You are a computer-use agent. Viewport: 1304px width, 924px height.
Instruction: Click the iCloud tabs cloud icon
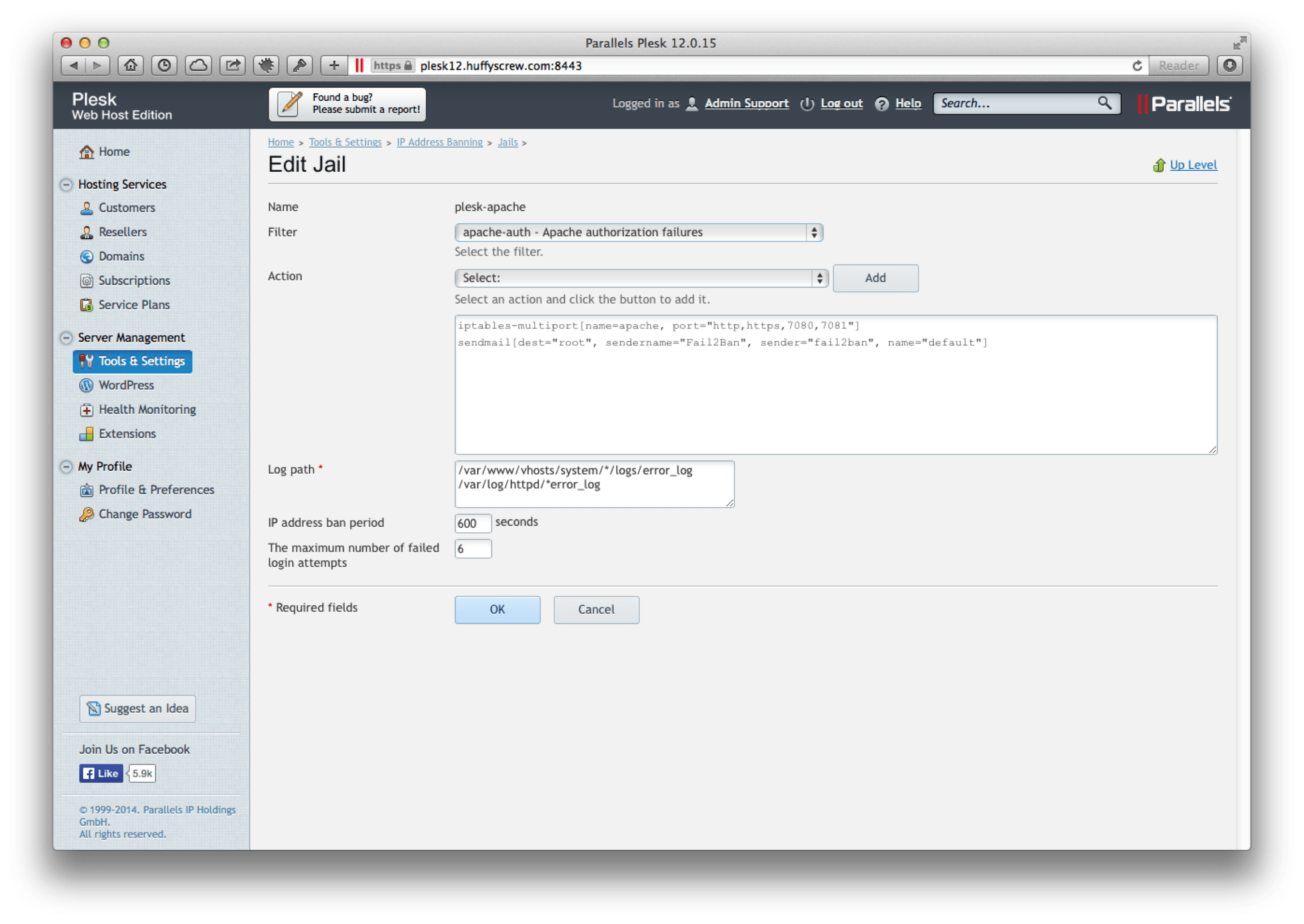pyautogui.click(x=198, y=65)
